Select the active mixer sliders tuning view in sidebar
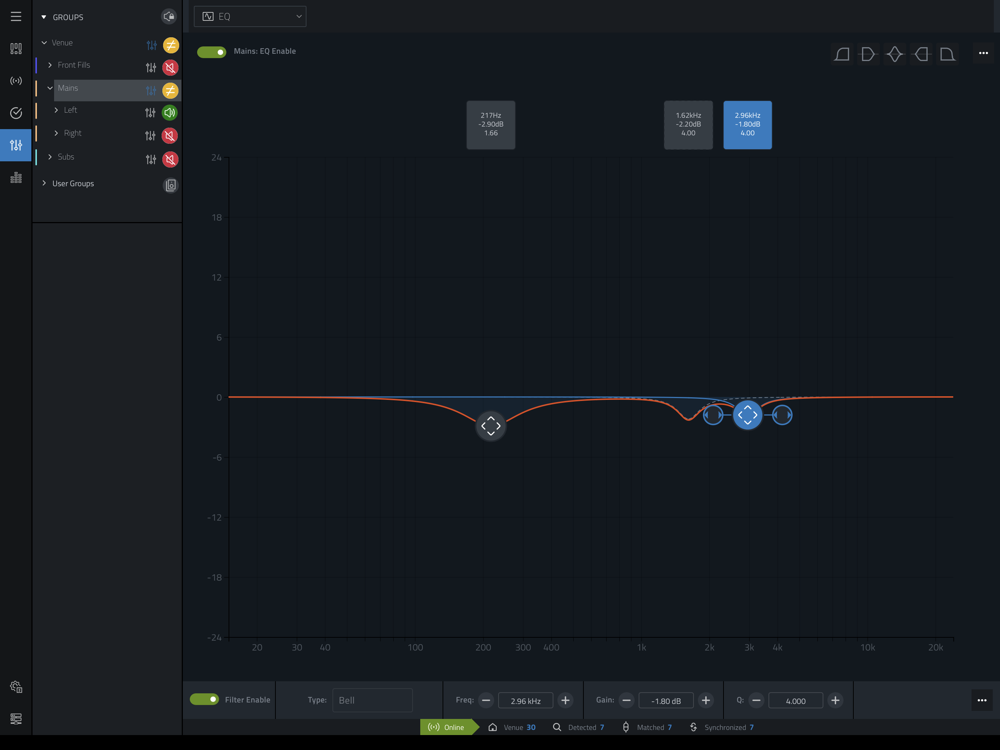Viewport: 1000px width, 750px height. [16, 145]
